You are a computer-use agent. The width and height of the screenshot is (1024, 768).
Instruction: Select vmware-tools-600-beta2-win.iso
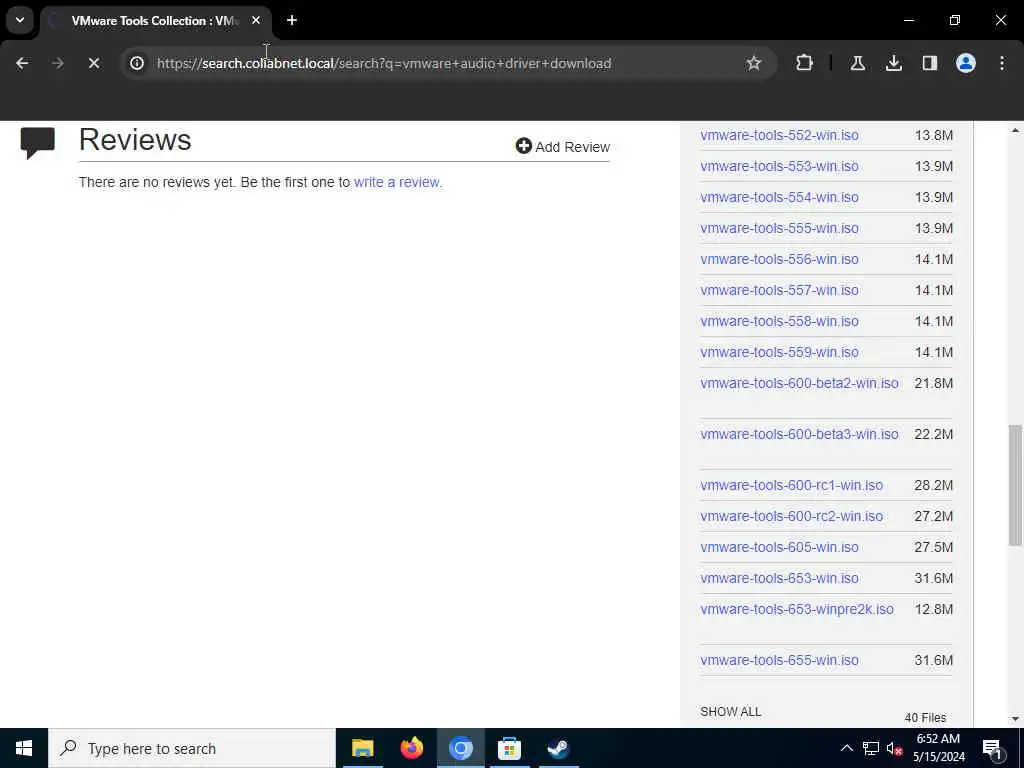tap(799, 383)
